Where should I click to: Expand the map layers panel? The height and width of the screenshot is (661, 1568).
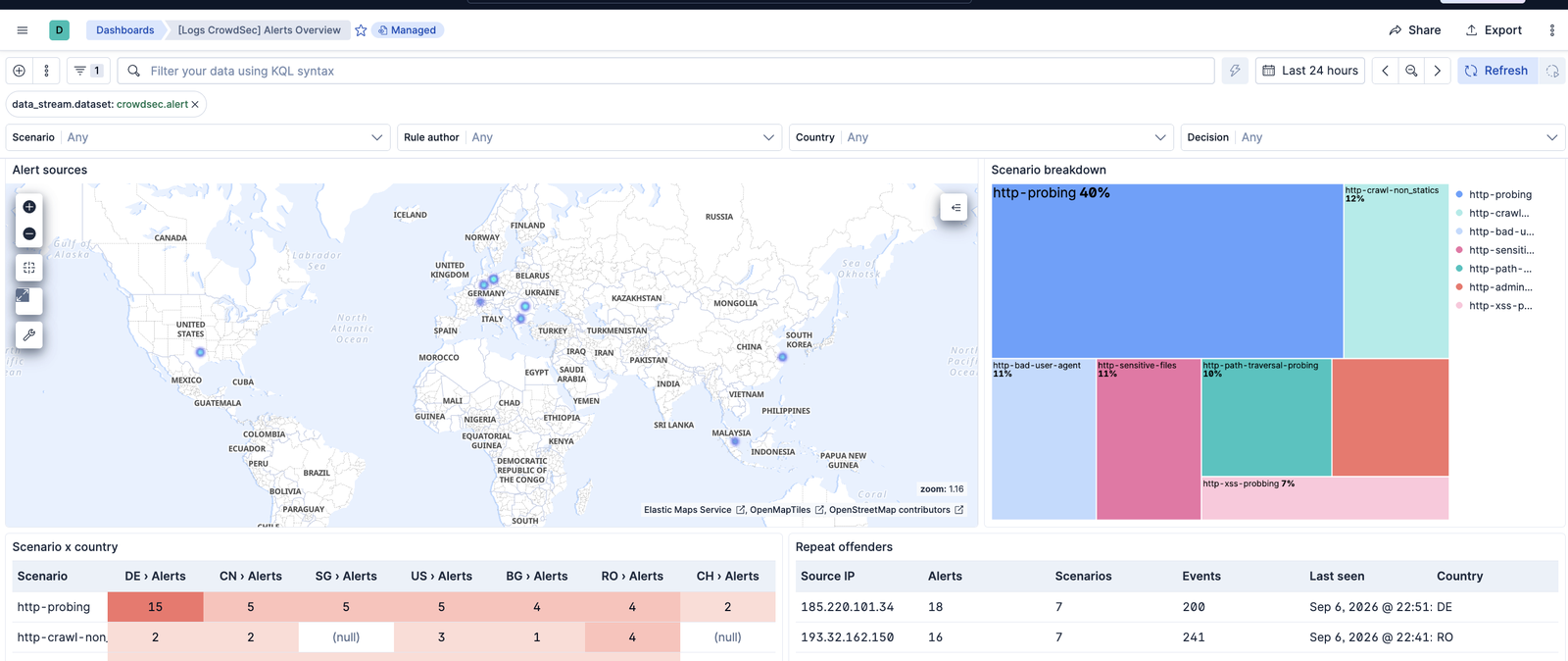click(955, 207)
